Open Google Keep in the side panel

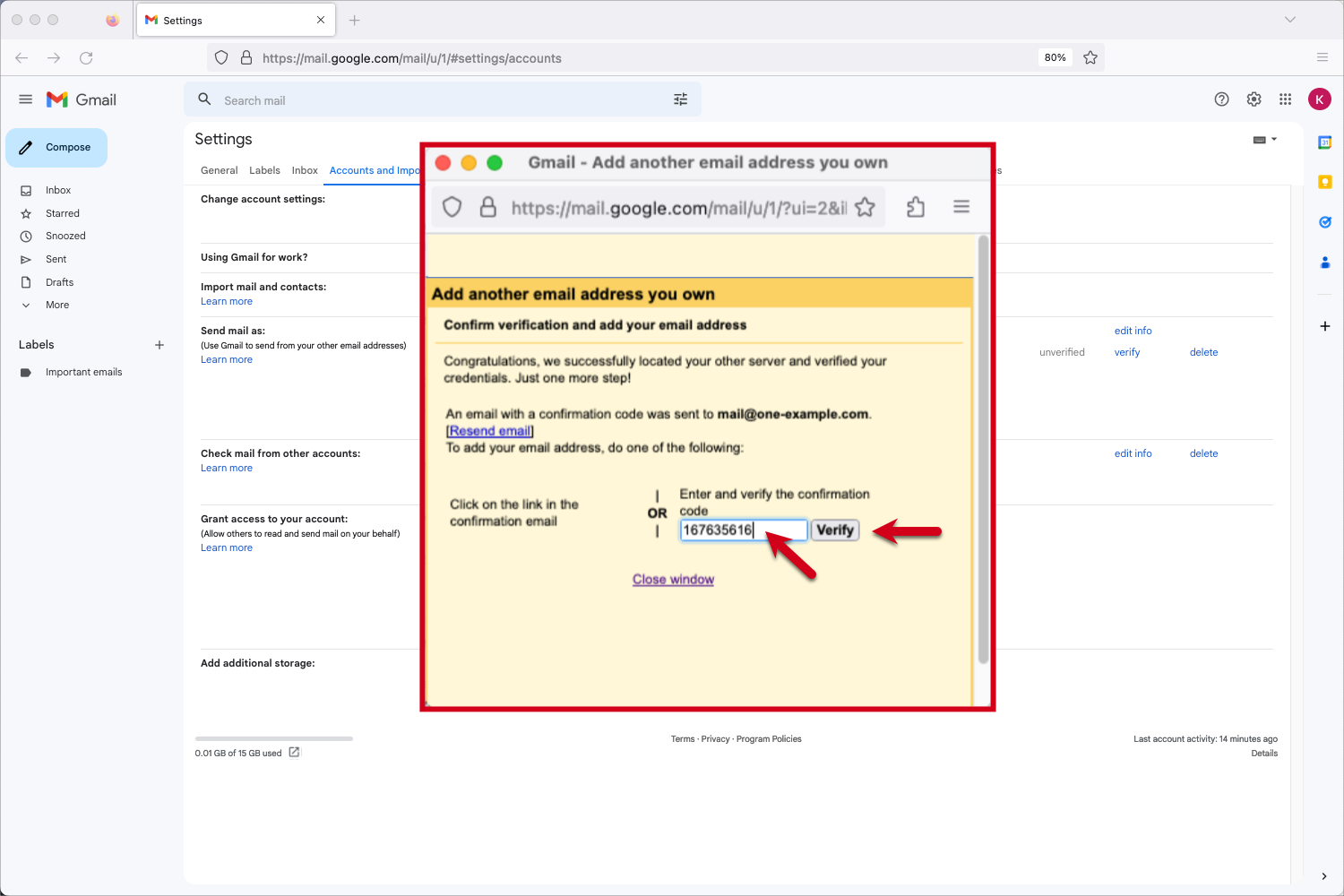tap(1325, 182)
